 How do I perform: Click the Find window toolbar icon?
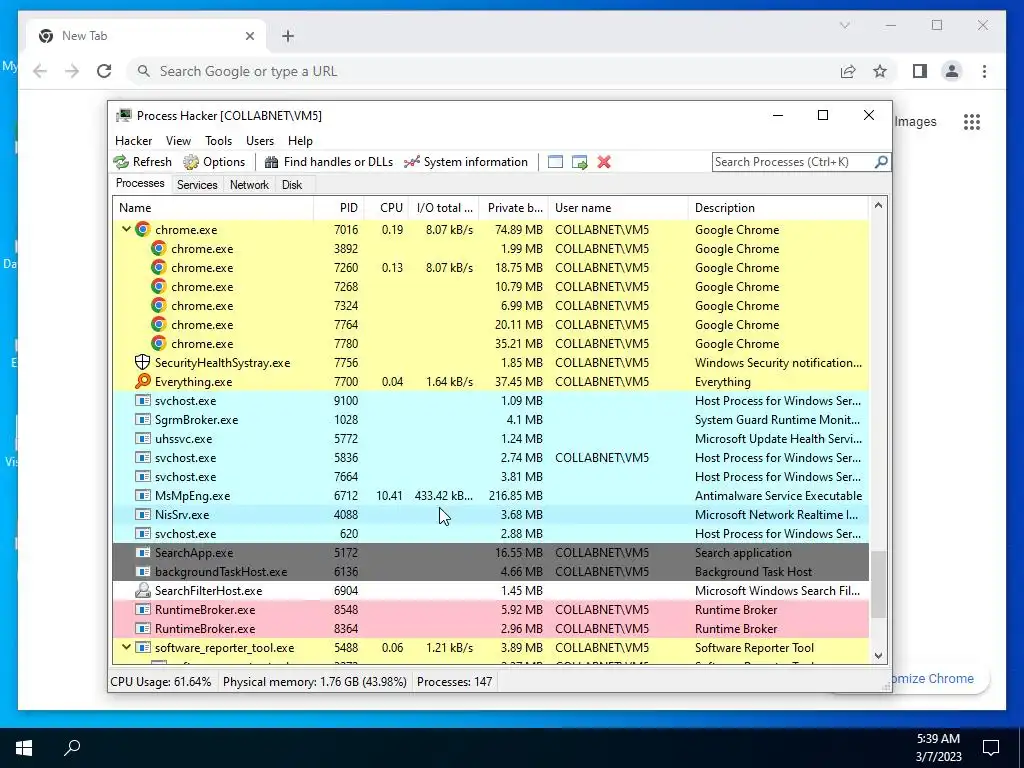555,162
